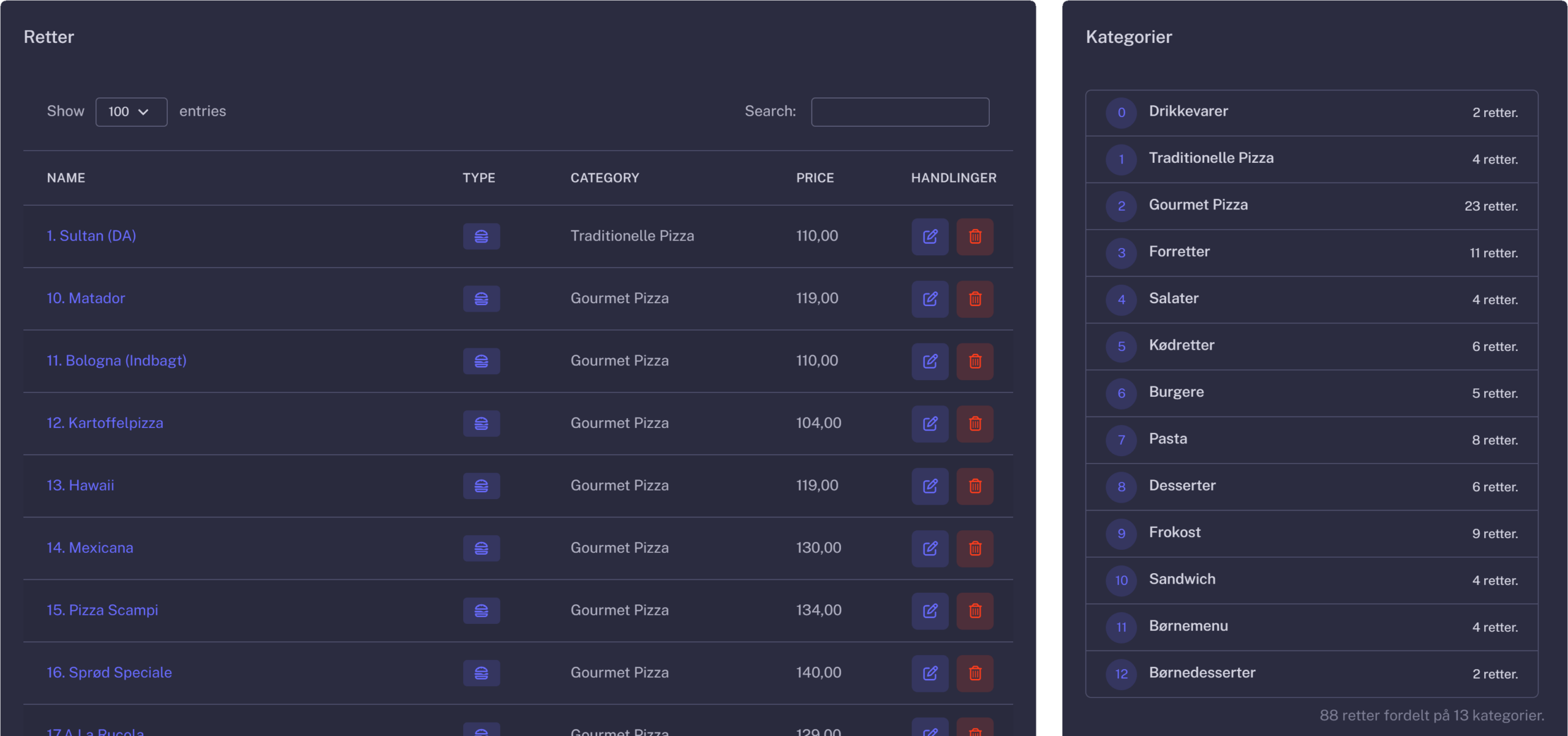Open the 10. Matador dish link
The height and width of the screenshot is (736, 1568).
[x=86, y=298]
